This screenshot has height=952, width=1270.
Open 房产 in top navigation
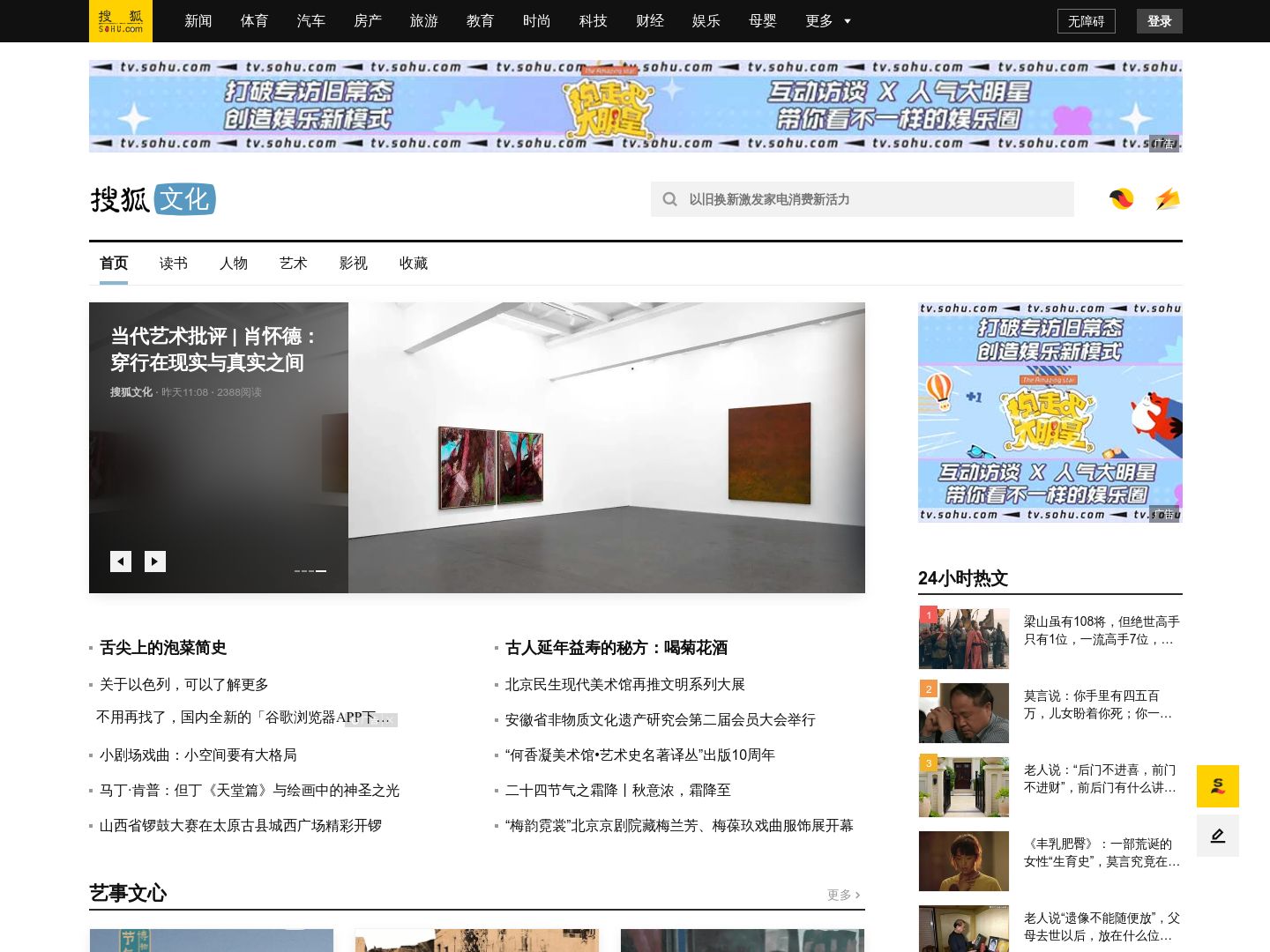368,21
